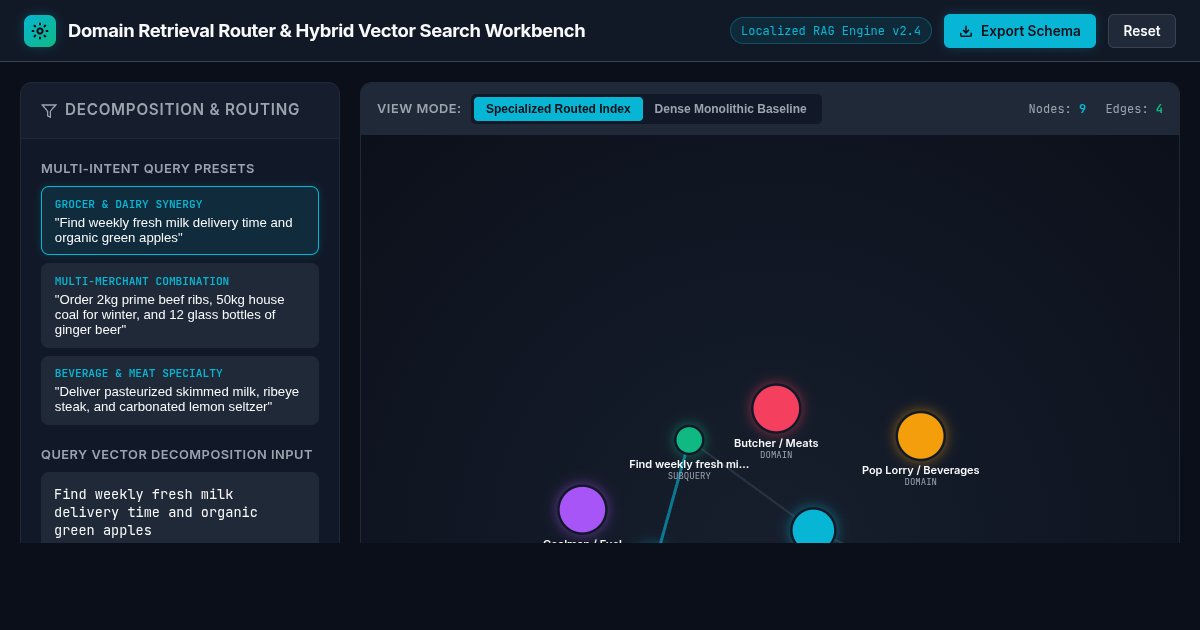Select the purple Coalman / Fuel node
1200x630 pixels.
582,510
